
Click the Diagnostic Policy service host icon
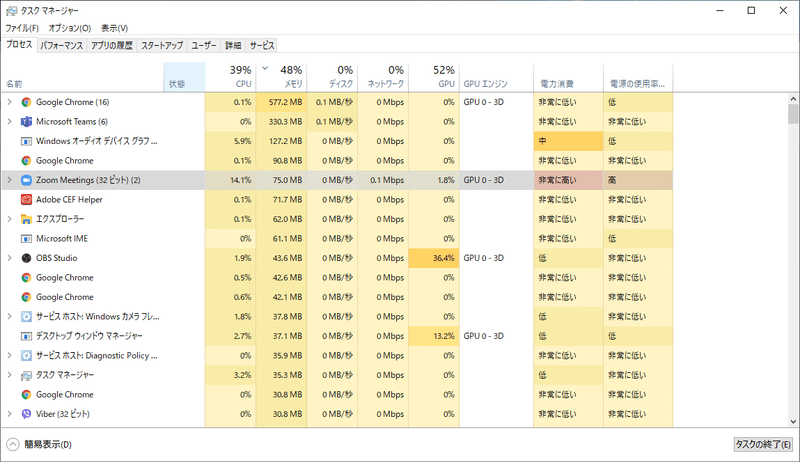26,355
